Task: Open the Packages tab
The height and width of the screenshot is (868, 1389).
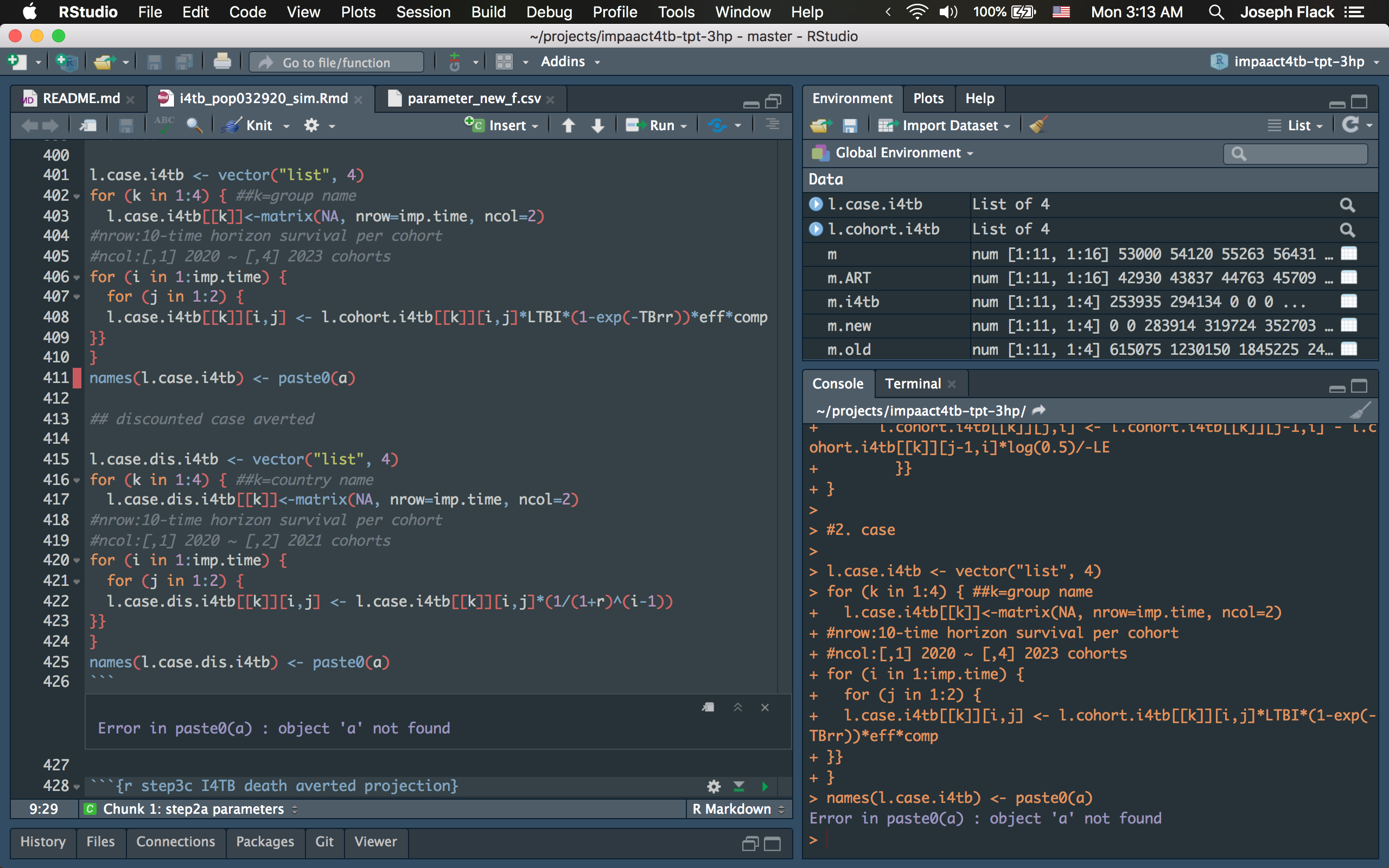Action: pos(265,841)
